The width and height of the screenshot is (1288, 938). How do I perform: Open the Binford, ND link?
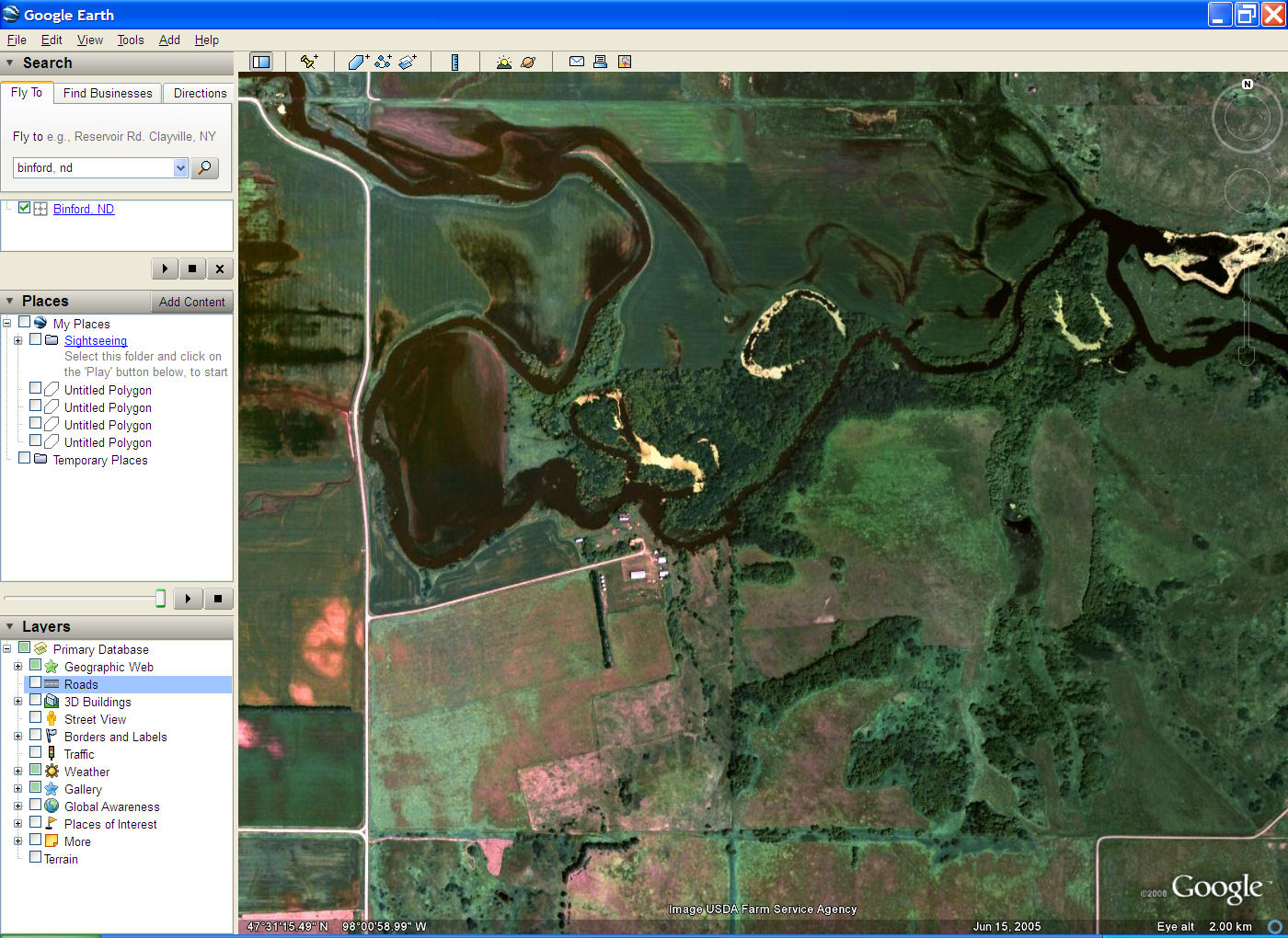pos(84,209)
